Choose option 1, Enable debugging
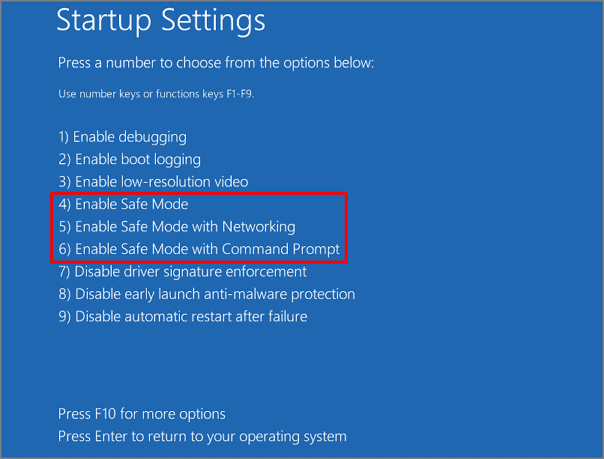Image resolution: width=604 pixels, height=459 pixels. [x=122, y=137]
